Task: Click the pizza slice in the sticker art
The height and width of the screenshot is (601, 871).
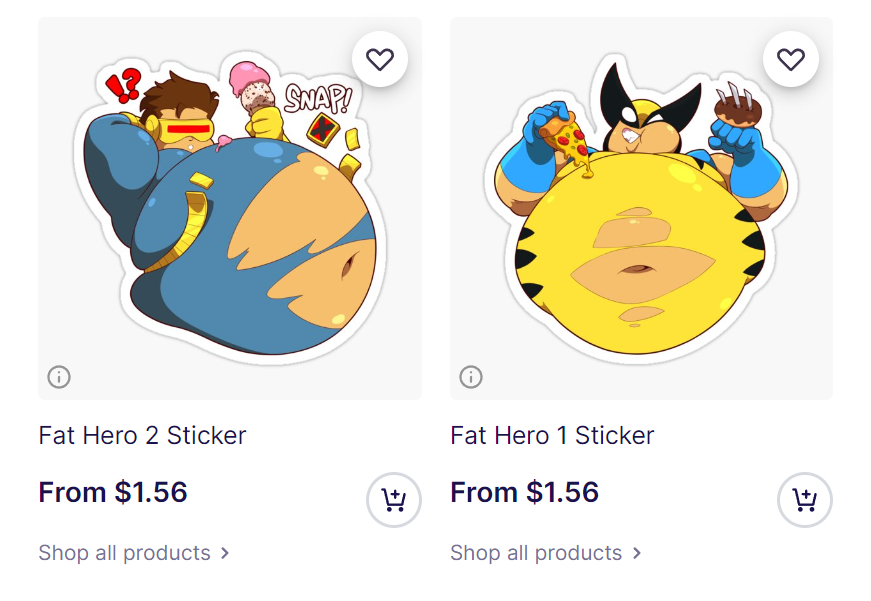Action: (x=565, y=135)
